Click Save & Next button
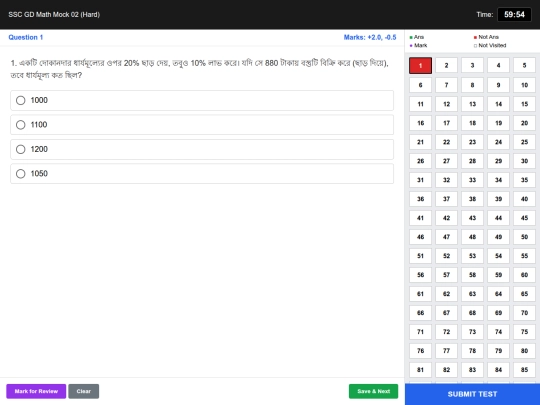 tap(373, 391)
